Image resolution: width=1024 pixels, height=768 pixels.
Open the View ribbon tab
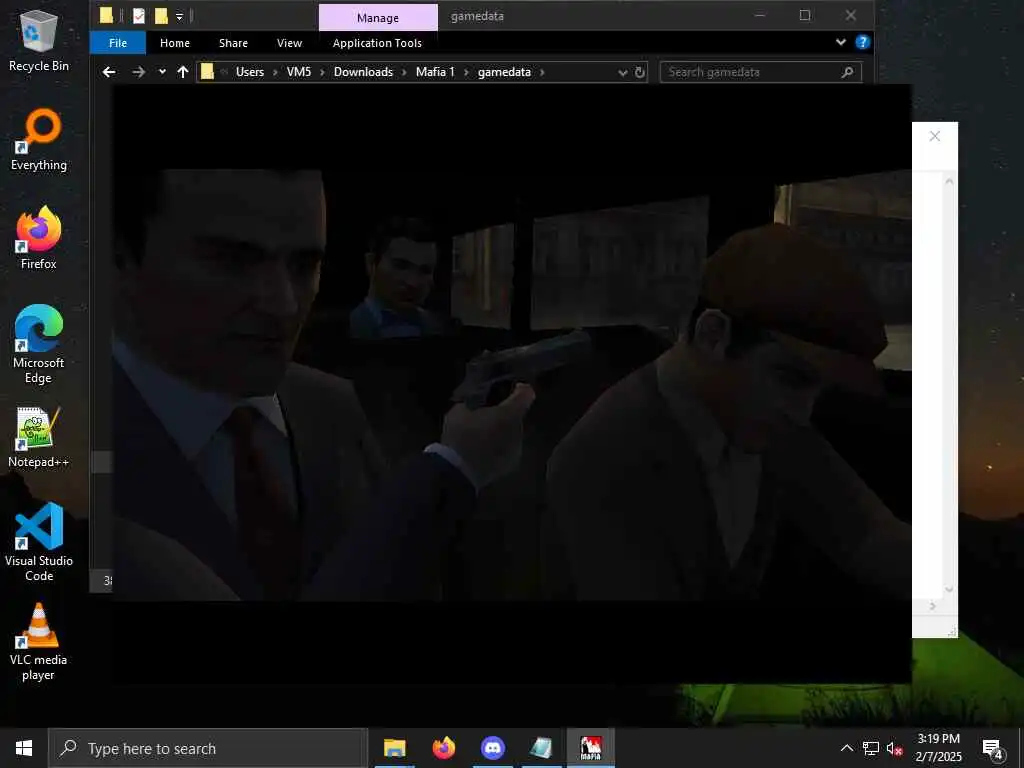click(289, 43)
